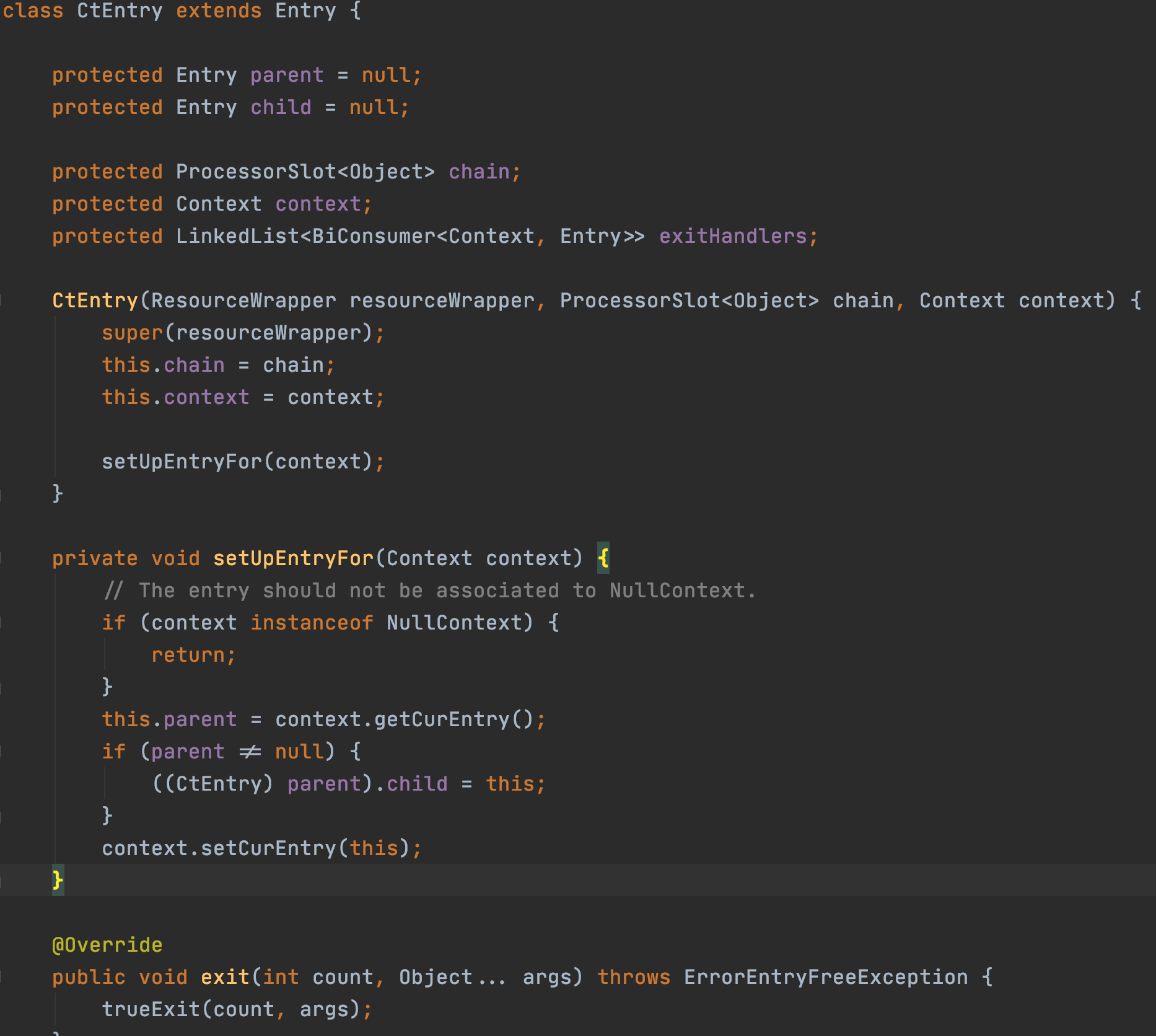Click 'context' in 'this.context' assignment

(206, 398)
